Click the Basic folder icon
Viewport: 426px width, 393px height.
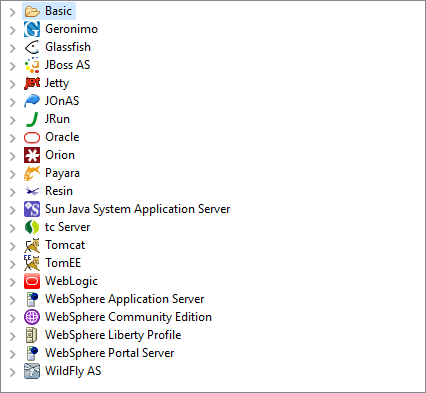click(x=32, y=11)
